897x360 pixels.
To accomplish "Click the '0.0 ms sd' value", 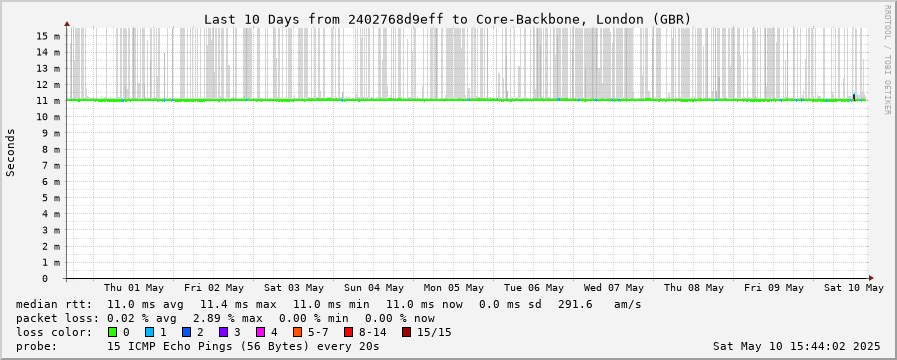I will click(x=511, y=304).
